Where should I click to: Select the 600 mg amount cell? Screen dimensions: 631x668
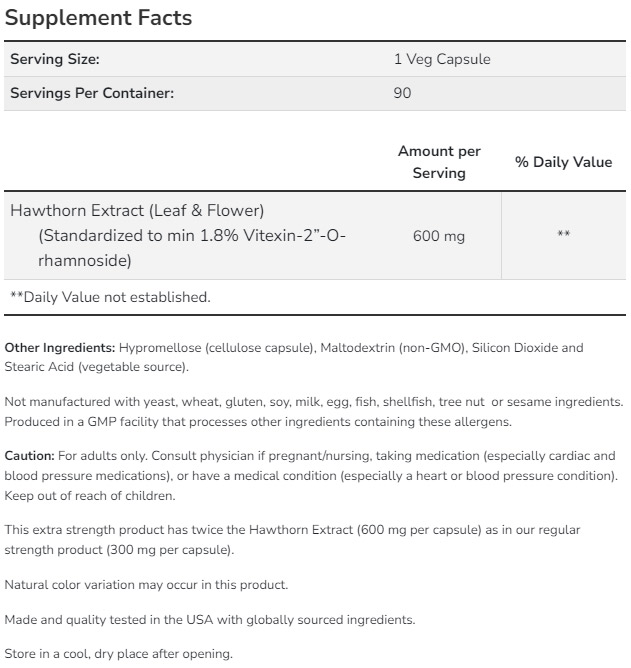pos(439,236)
